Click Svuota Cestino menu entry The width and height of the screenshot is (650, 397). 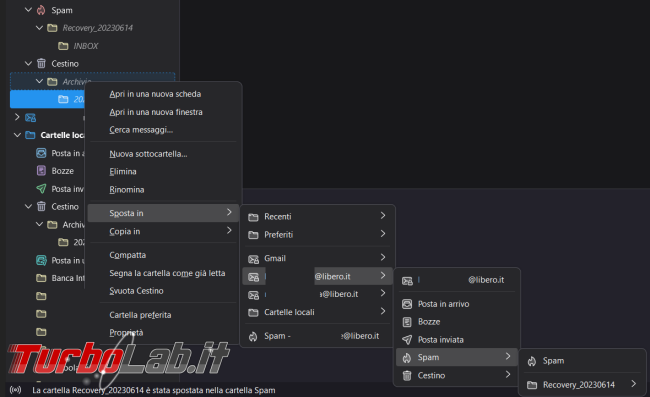136,291
